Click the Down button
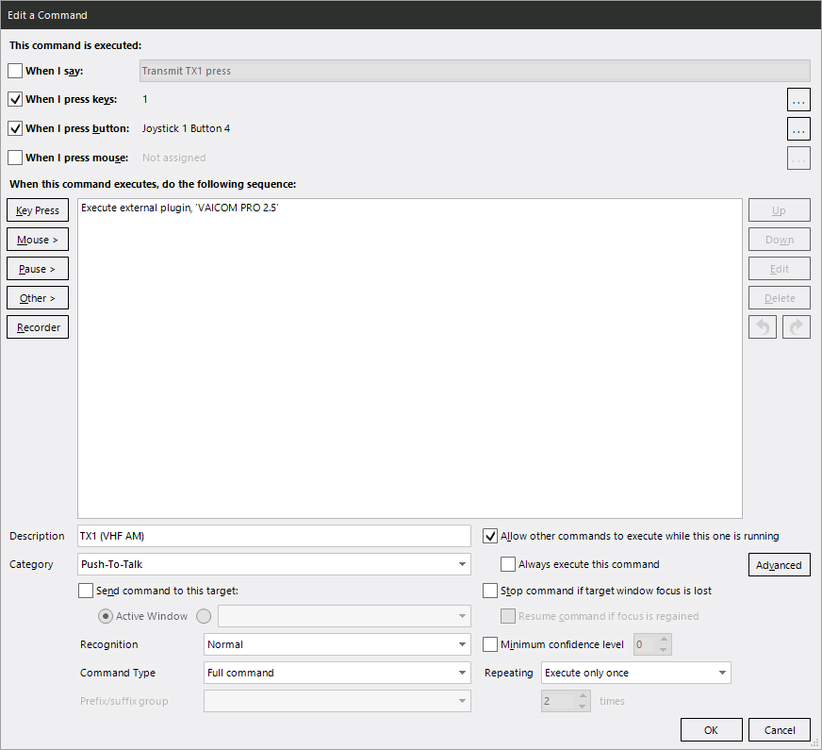 [x=779, y=240]
